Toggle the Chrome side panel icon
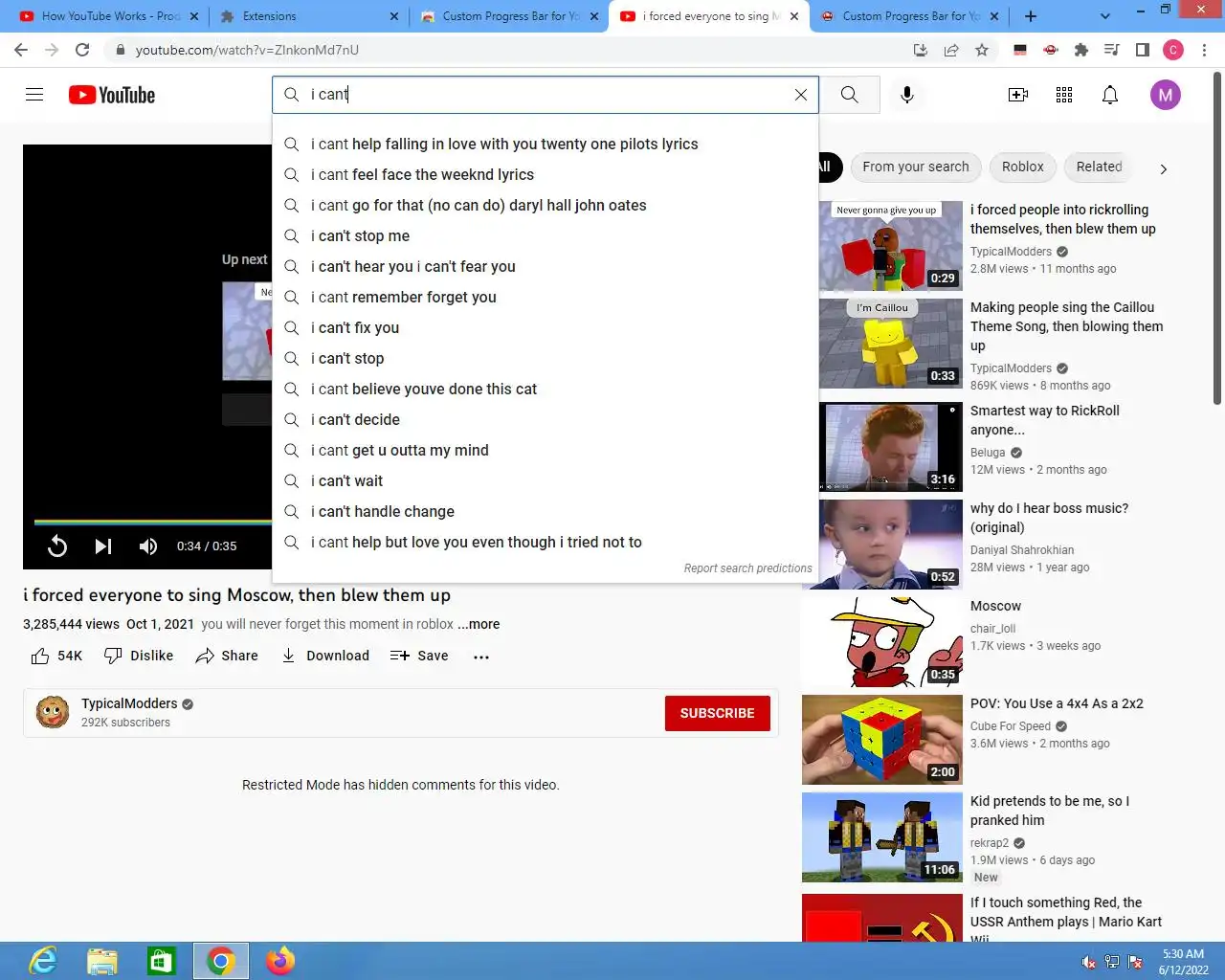Image resolution: width=1225 pixels, height=980 pixels. click(1143, 50)
